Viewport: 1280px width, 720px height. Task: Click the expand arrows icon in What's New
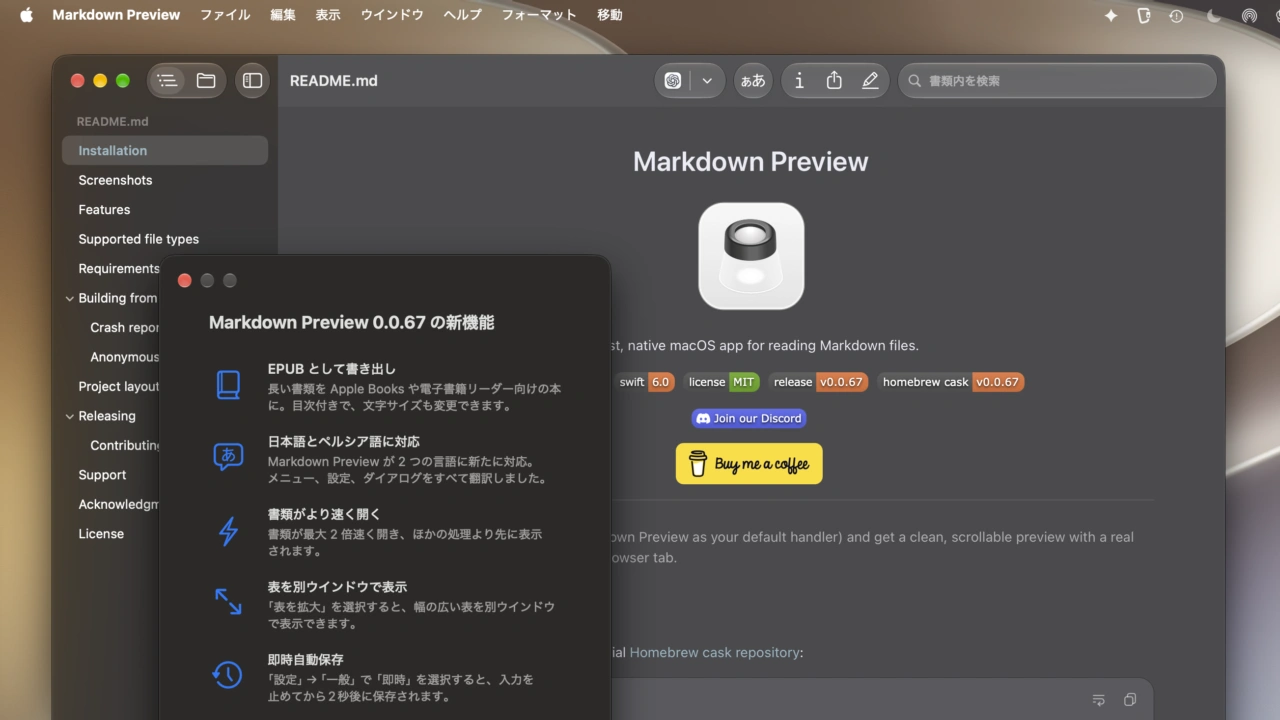pyautogui.click(x=228, y=601)
